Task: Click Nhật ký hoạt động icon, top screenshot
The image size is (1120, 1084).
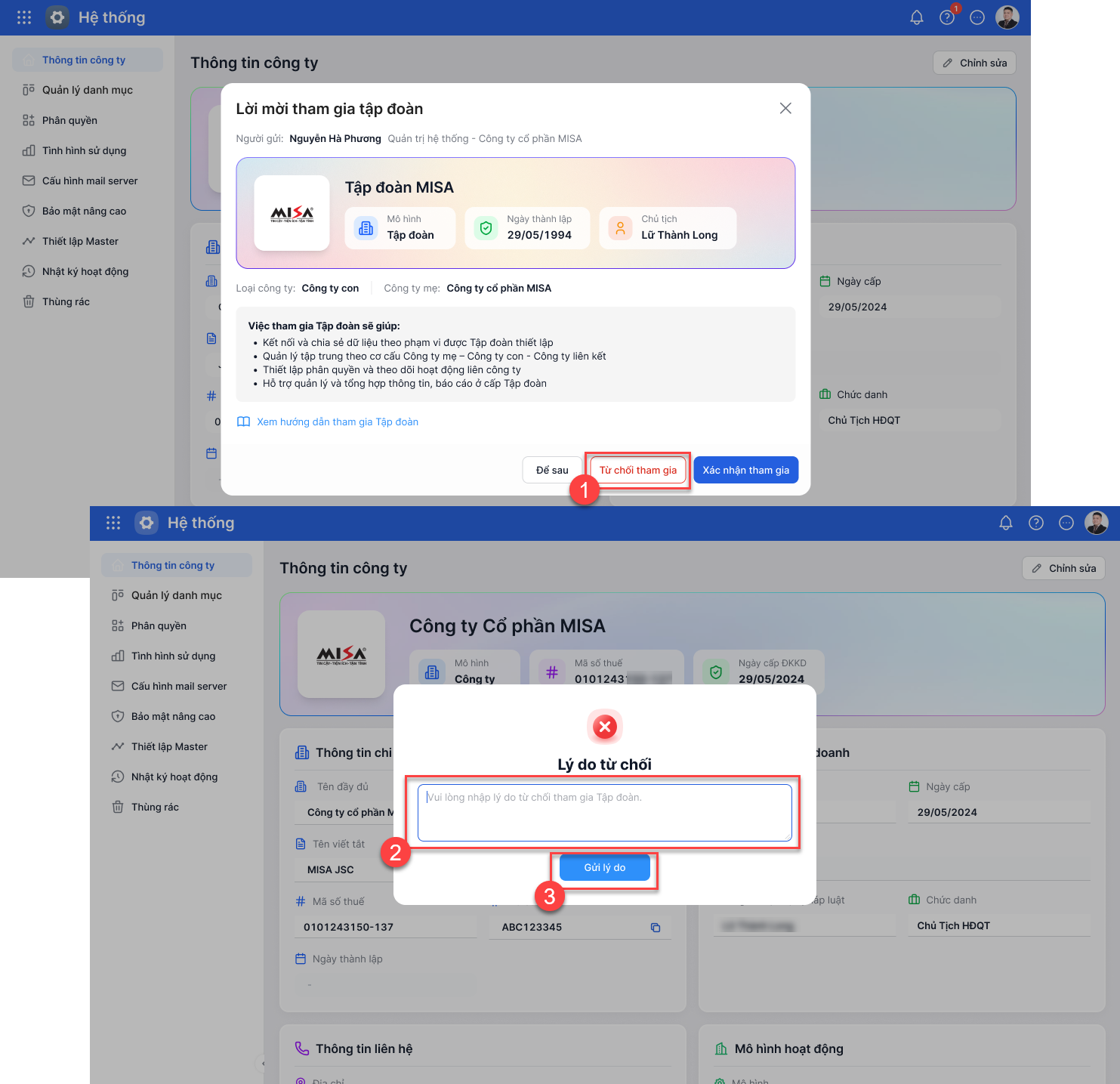Action: click(x=29, y=271)
